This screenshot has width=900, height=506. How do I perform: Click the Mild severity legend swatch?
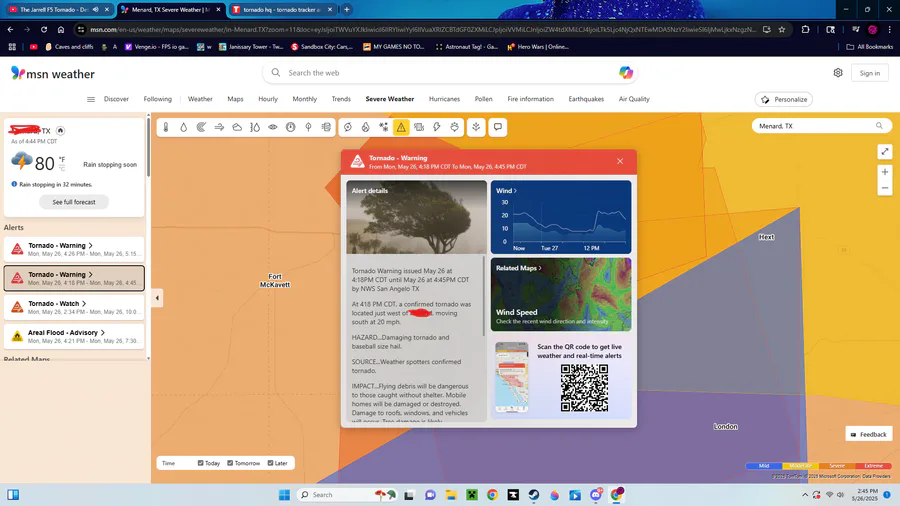pyautogui.click(x=764, y=466)
